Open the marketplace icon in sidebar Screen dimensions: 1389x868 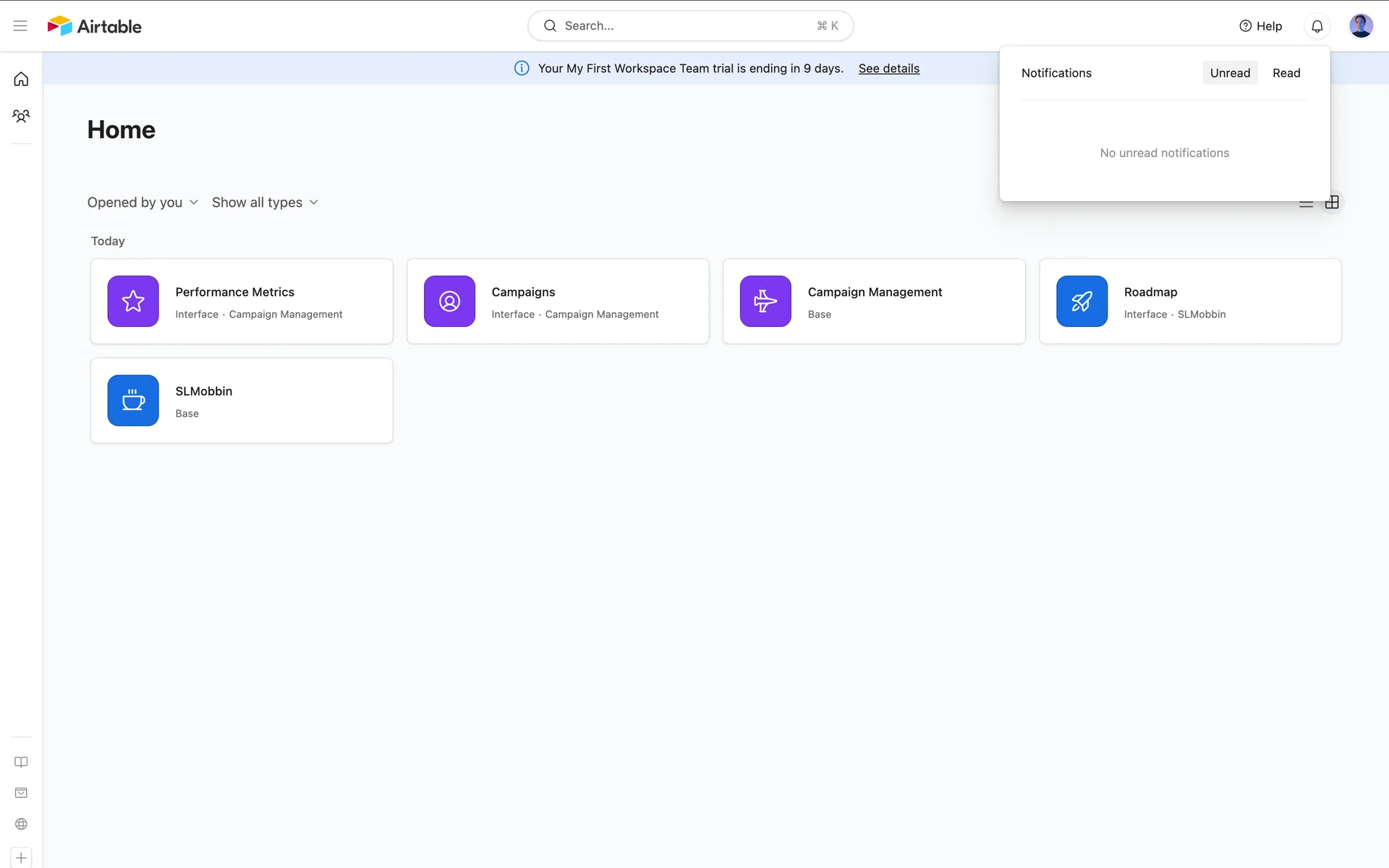coord(21,793)
